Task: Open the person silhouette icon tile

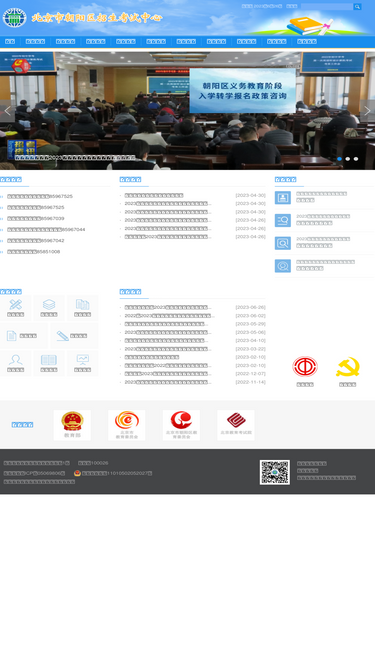Action: [15, 363]
